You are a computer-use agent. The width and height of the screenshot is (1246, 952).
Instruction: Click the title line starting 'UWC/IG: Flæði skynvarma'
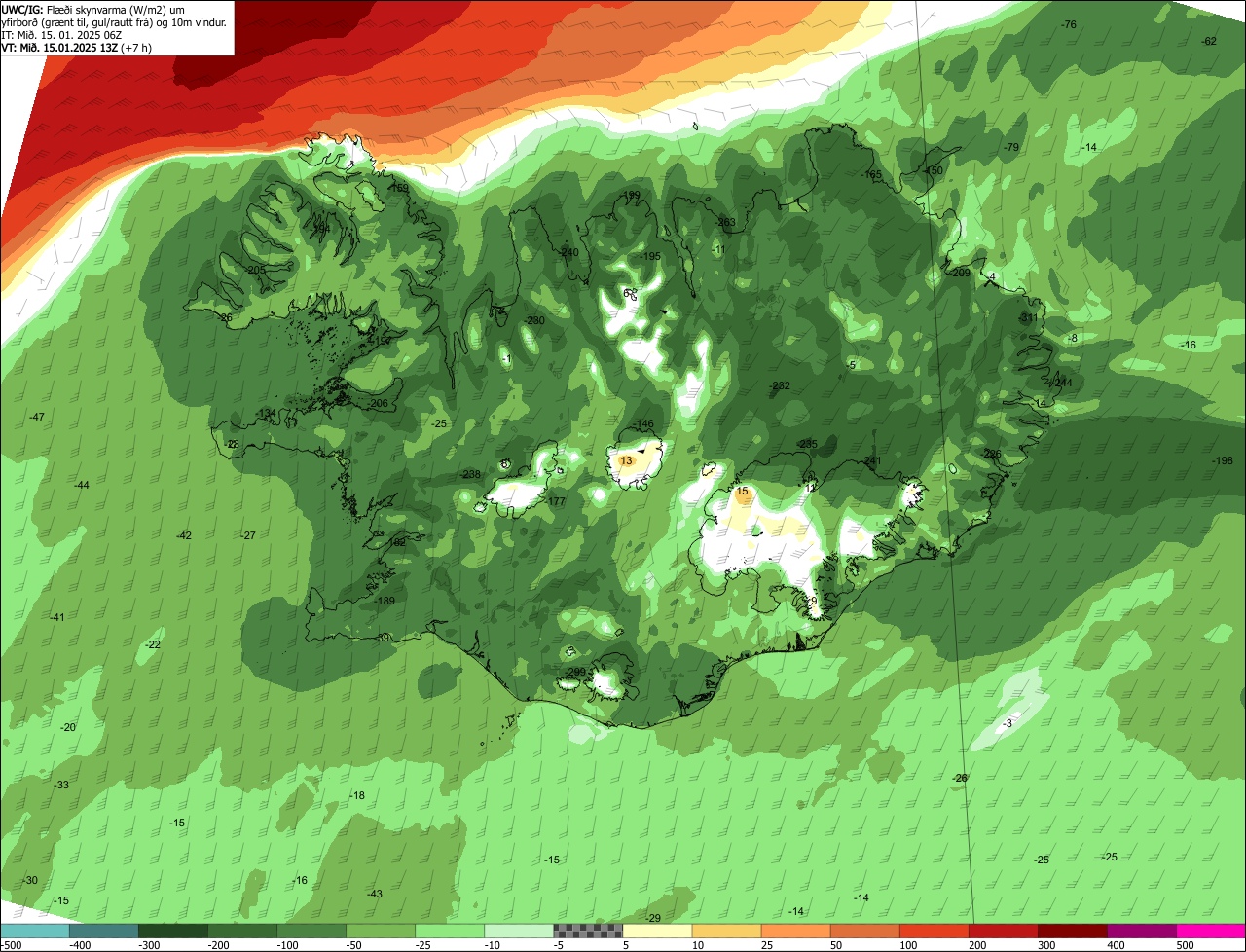pyautogui.click(x=93, y=9)
